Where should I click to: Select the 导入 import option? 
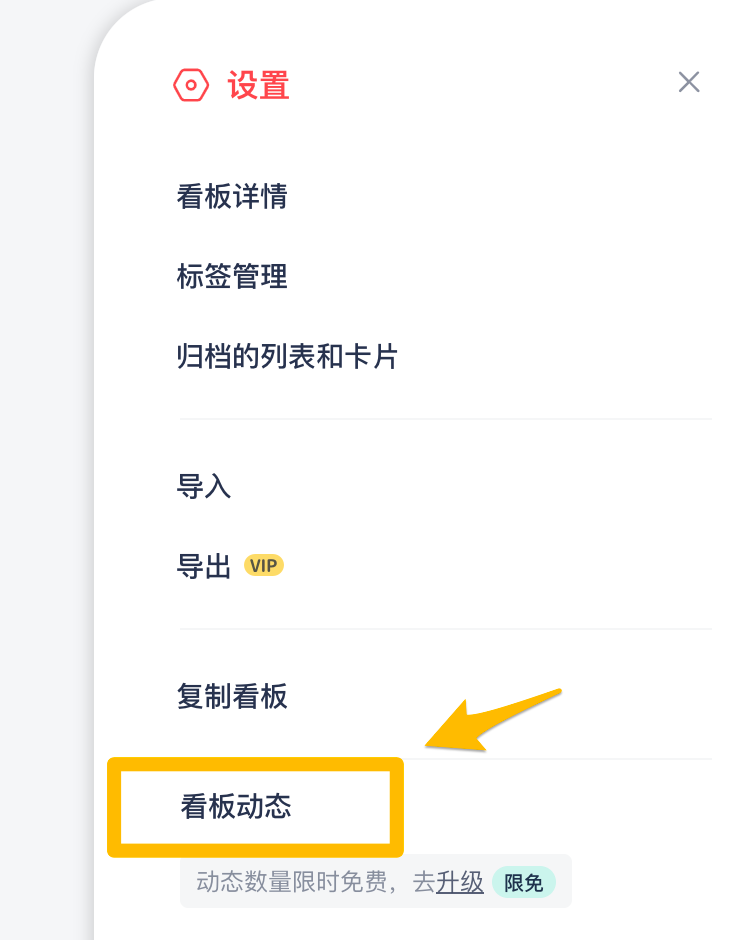(x=204, y=487)
